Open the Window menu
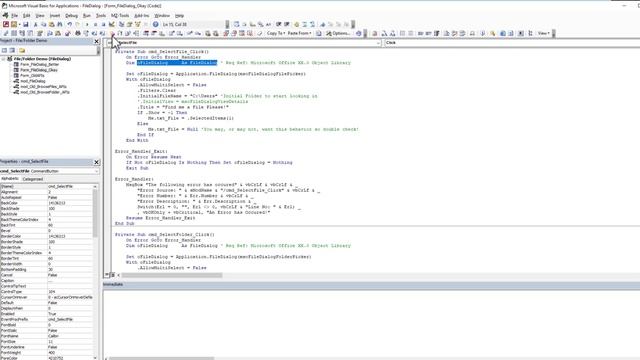The image size is (640, 360). pyautogui.click(x=162, y=16)
